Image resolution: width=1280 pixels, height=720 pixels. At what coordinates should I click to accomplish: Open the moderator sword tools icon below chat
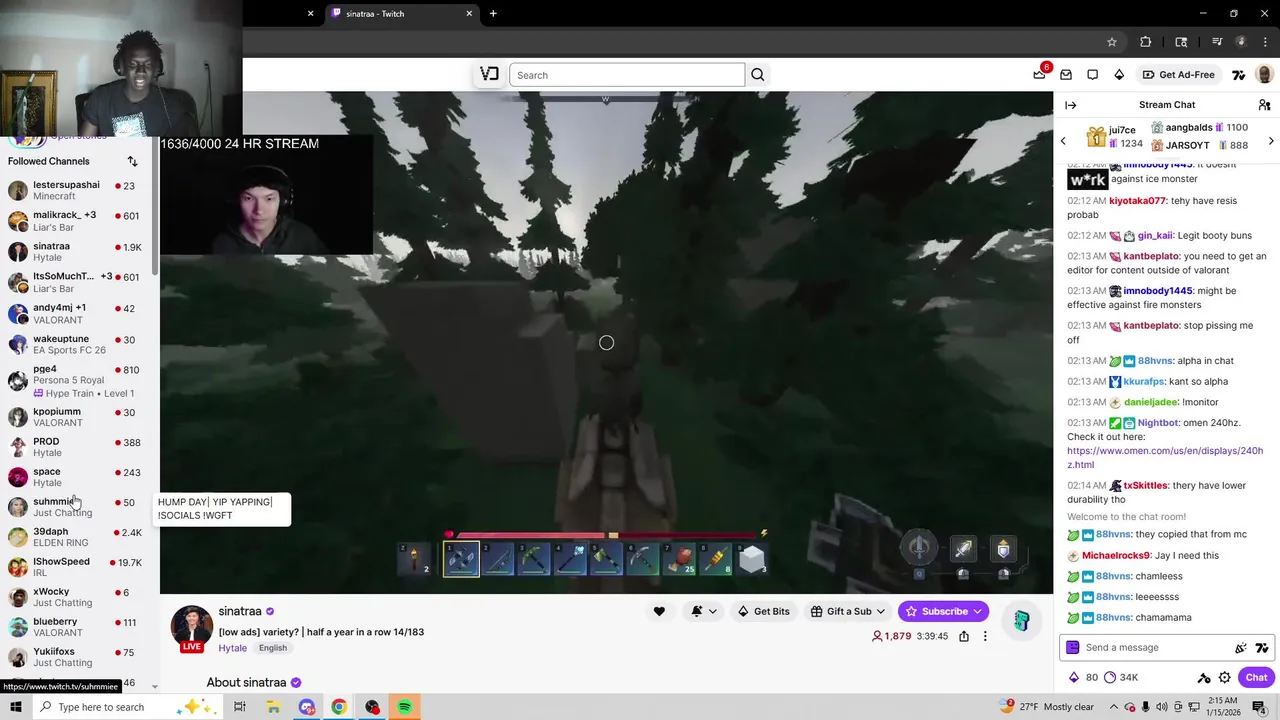pos(1204,677)
